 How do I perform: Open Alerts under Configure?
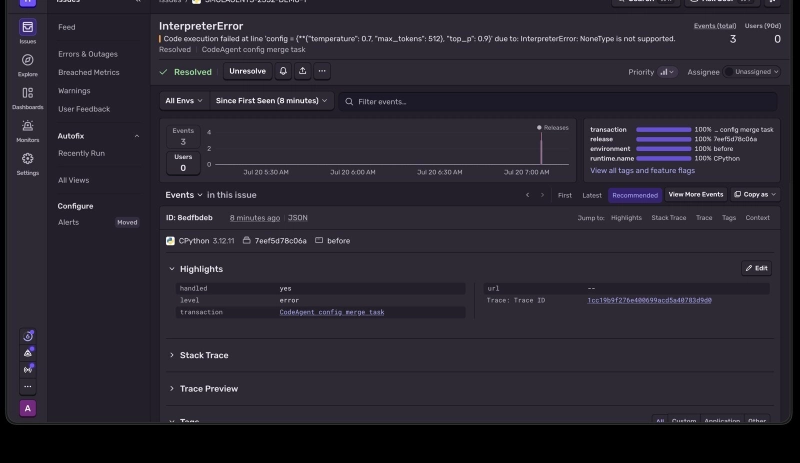[68, 223]
